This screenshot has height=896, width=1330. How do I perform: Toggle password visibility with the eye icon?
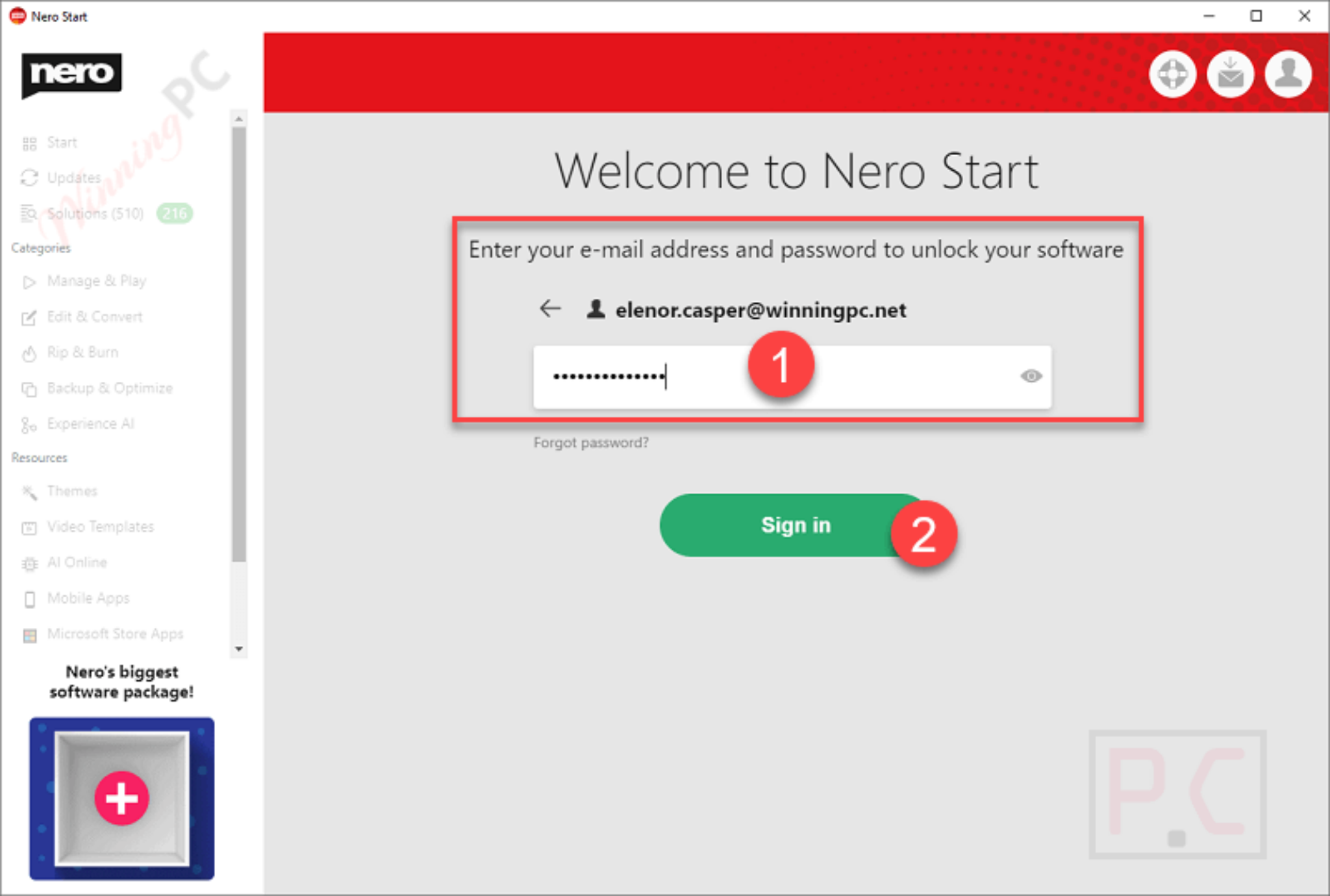coord(1031,377)
